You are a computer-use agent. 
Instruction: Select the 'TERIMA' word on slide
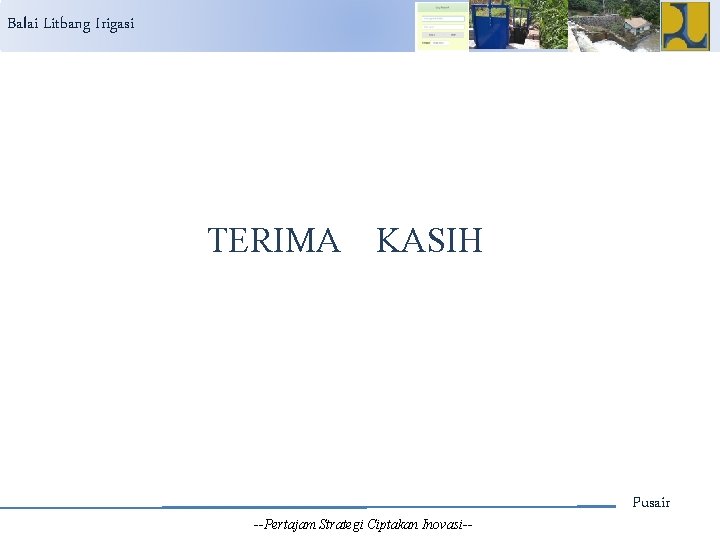274,240
